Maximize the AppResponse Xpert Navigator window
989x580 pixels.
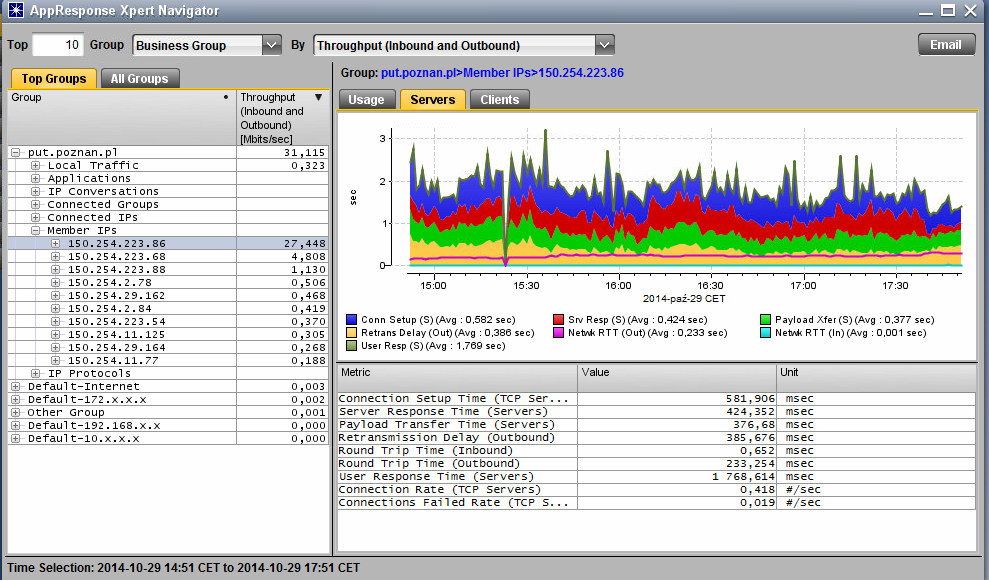click(947, 10)
